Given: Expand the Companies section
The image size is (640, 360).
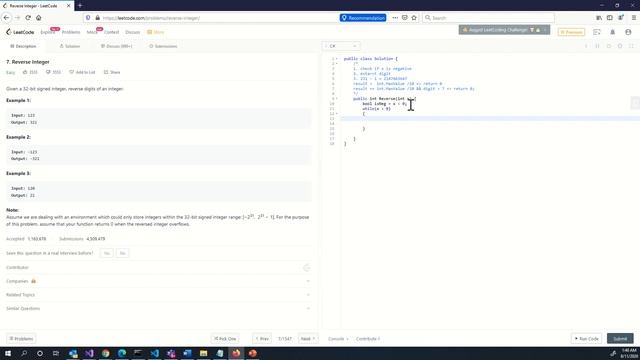Looking at the screenshot, I should [158, 281].
